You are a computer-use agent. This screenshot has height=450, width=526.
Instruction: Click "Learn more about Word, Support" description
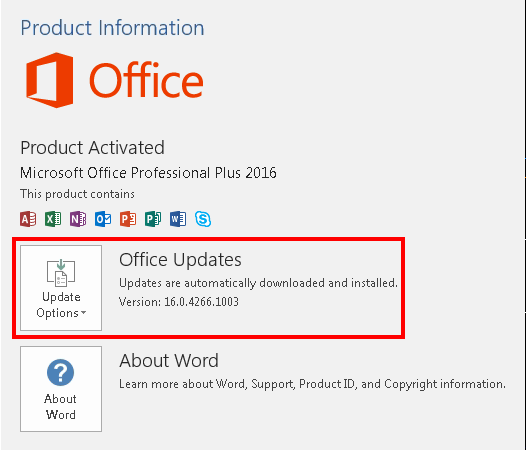(x=312, y=384)
